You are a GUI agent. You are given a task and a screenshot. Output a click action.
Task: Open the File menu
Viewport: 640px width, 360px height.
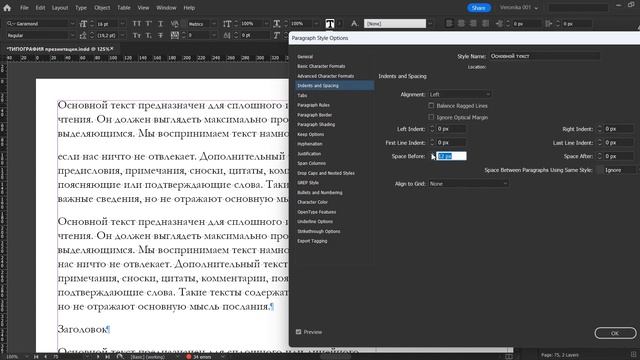(24, 8)
